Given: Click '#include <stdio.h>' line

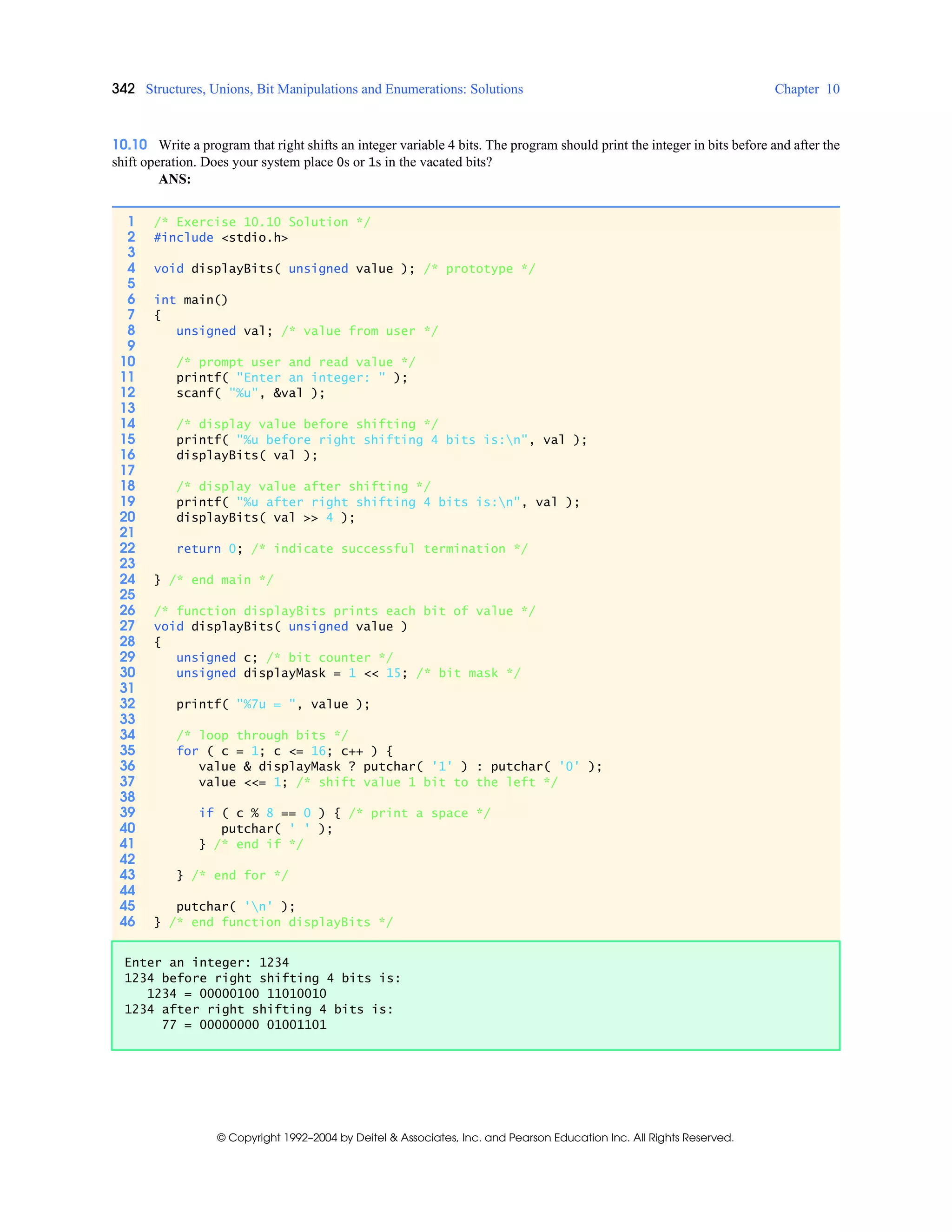Looking at the screenshot, I should coord(221,238).
